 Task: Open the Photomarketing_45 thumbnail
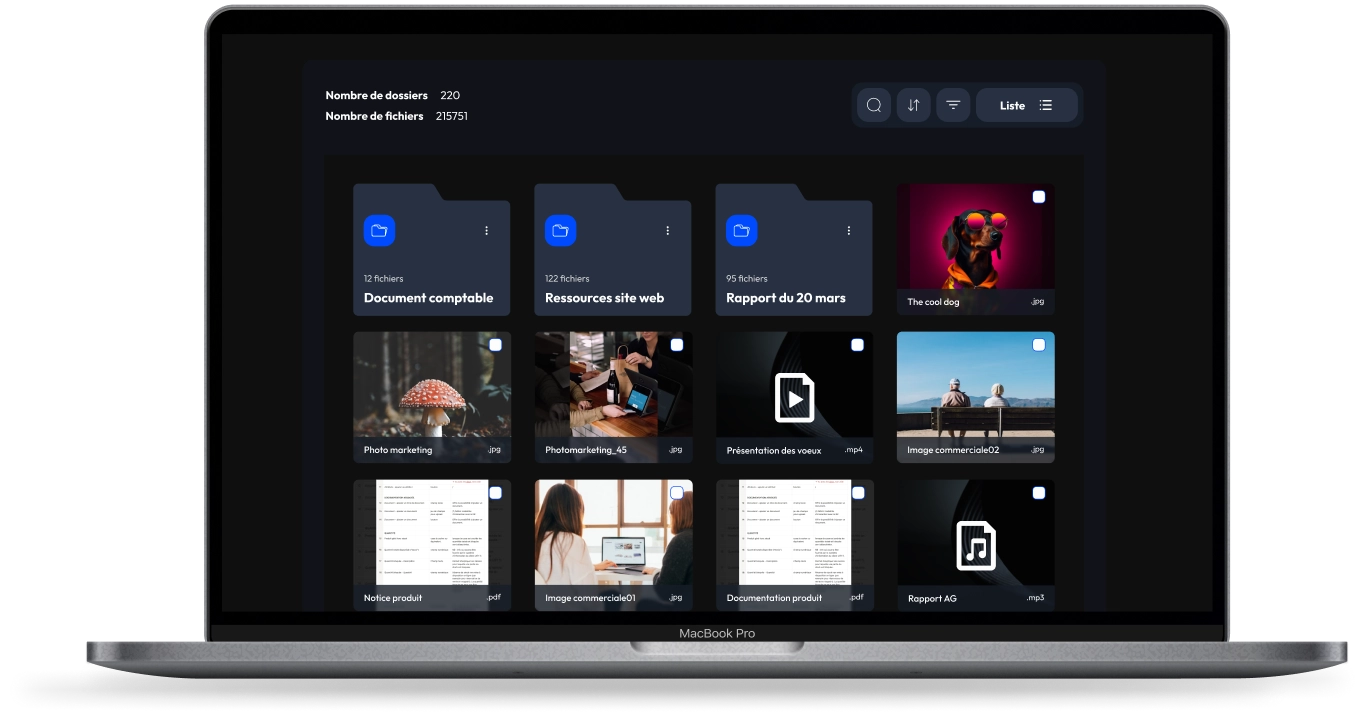pos(613,385)
